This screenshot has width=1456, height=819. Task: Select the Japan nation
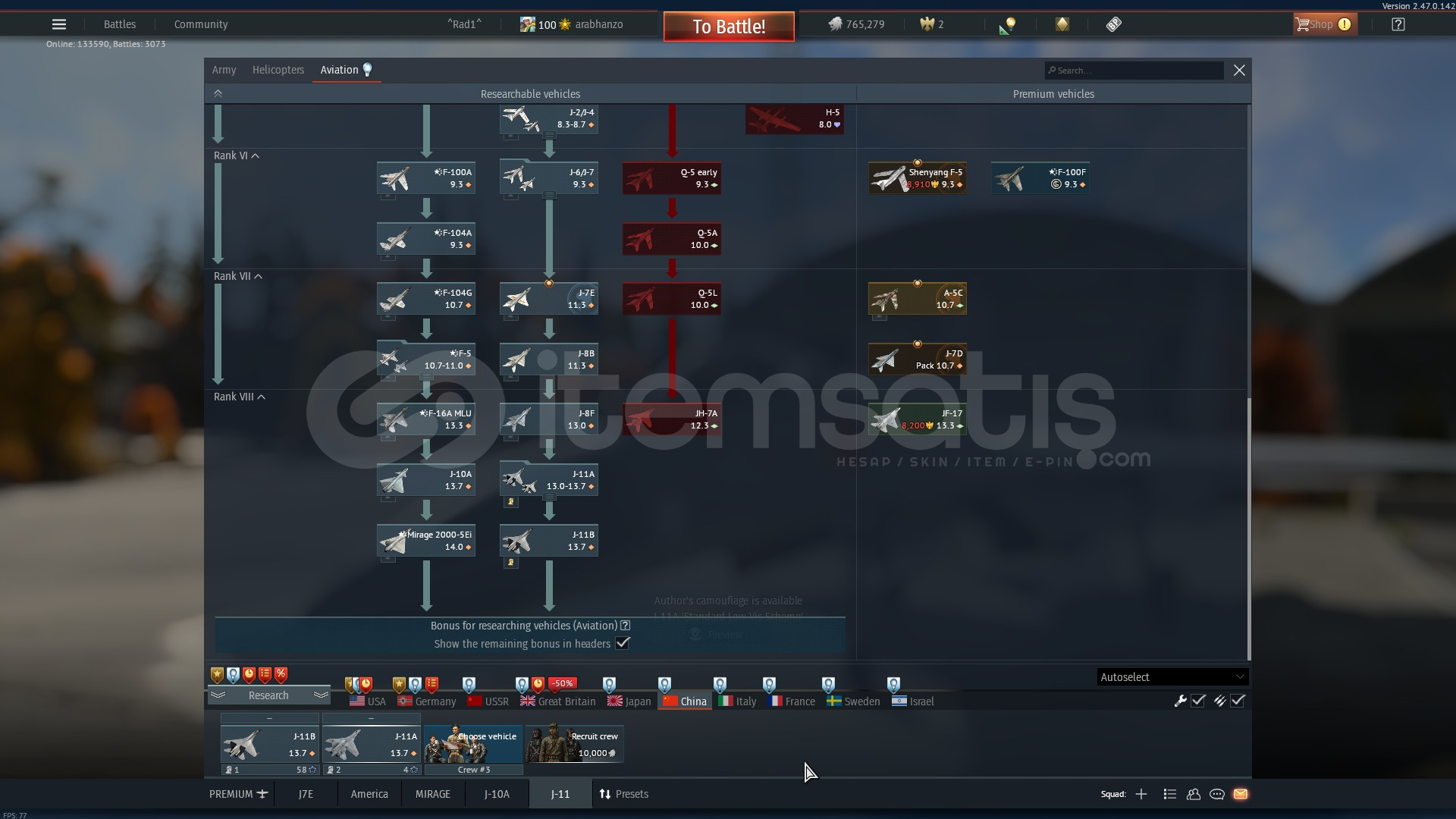click(629, 701)
